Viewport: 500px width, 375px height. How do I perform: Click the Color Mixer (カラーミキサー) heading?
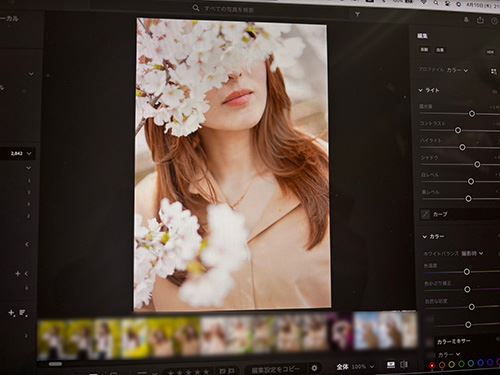coord(453,342)
